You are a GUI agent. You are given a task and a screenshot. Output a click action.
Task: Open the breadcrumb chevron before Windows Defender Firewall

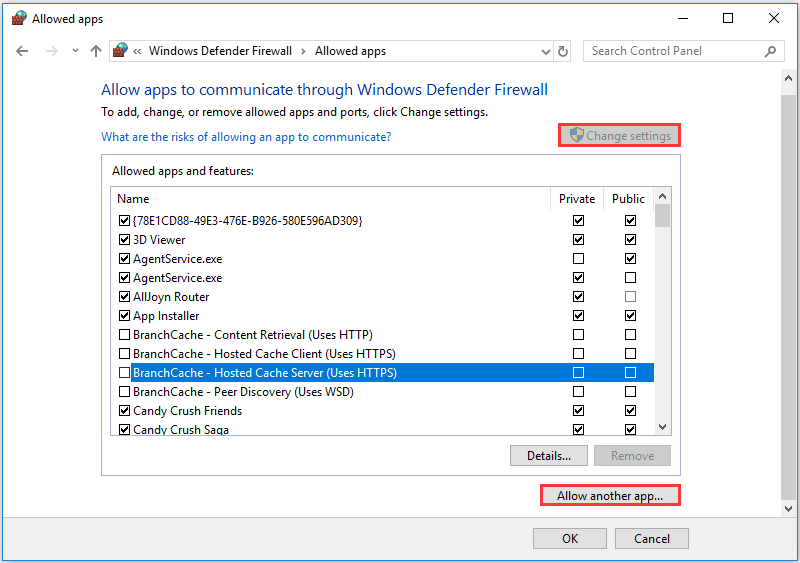pyautogui.click(x=137, y=51)
